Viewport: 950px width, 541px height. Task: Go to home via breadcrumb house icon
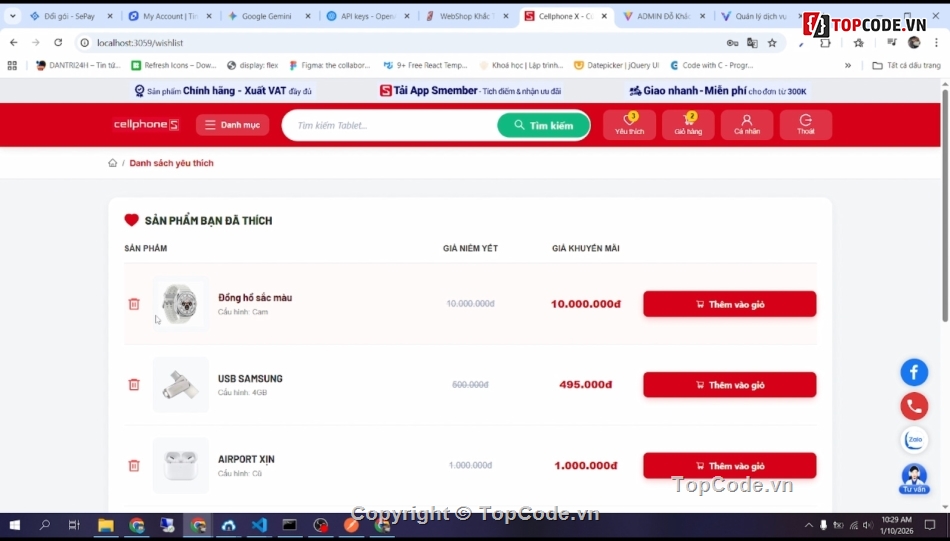[x=113, y=163]
